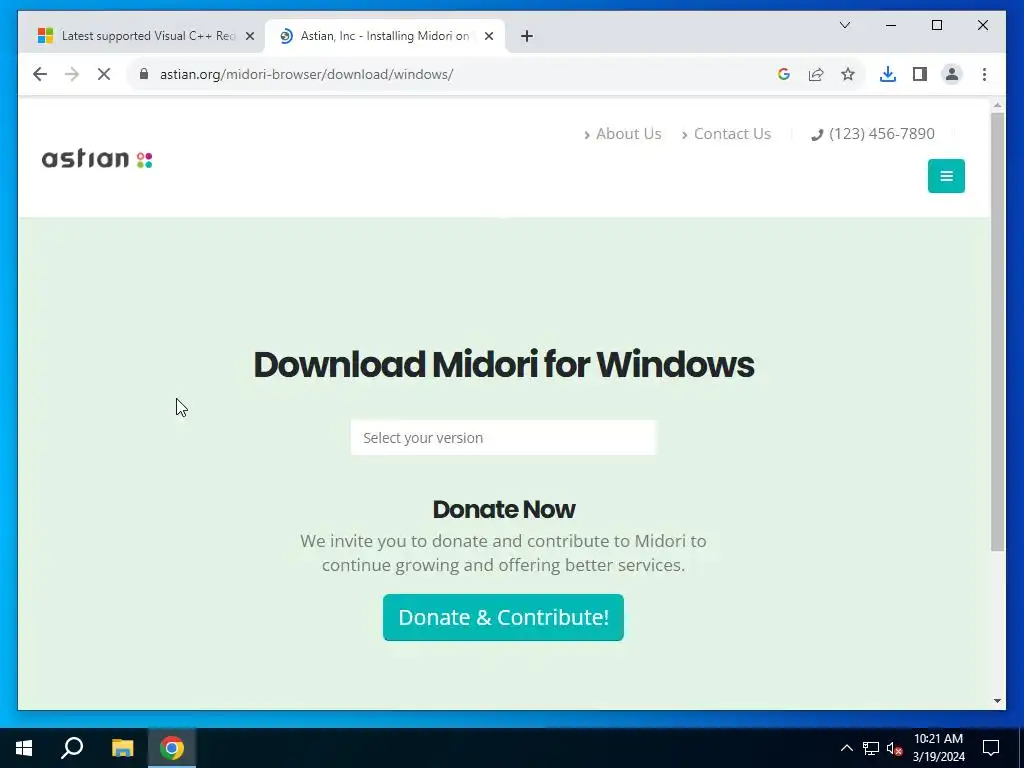This screenshot has height=768, width=1024.
Task: Toggle Chrome side panel
Action: coord(920,74)
